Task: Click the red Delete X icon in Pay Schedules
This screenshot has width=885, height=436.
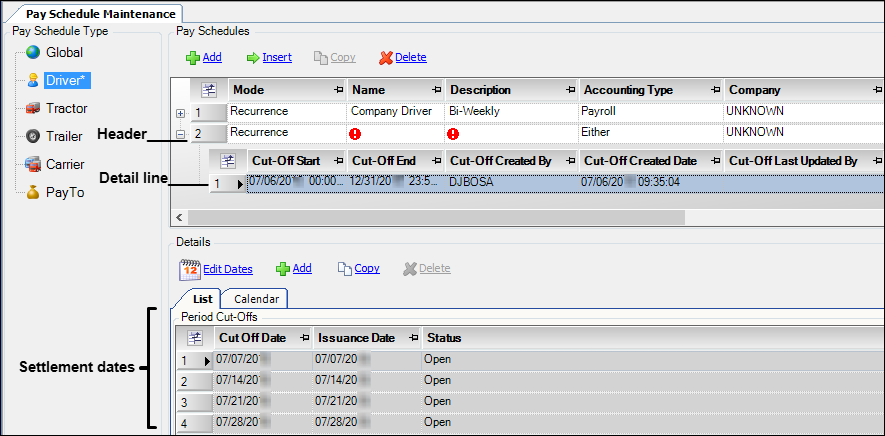Action: coord(386,58)
